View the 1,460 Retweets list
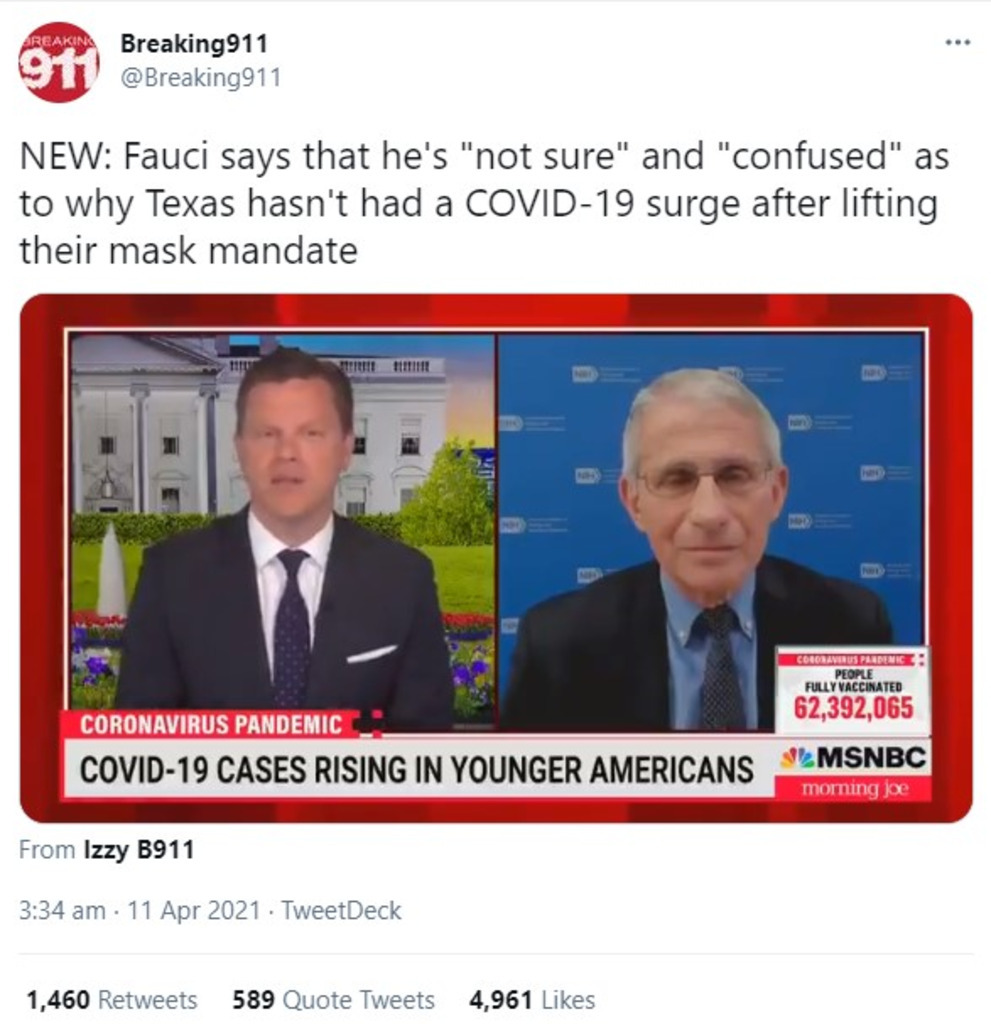The width and height of the screenshot is (991, 1024). point(111,1000)
